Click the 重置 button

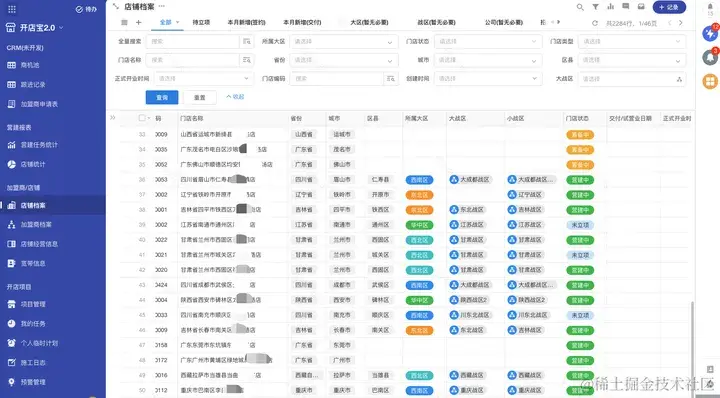200,97
